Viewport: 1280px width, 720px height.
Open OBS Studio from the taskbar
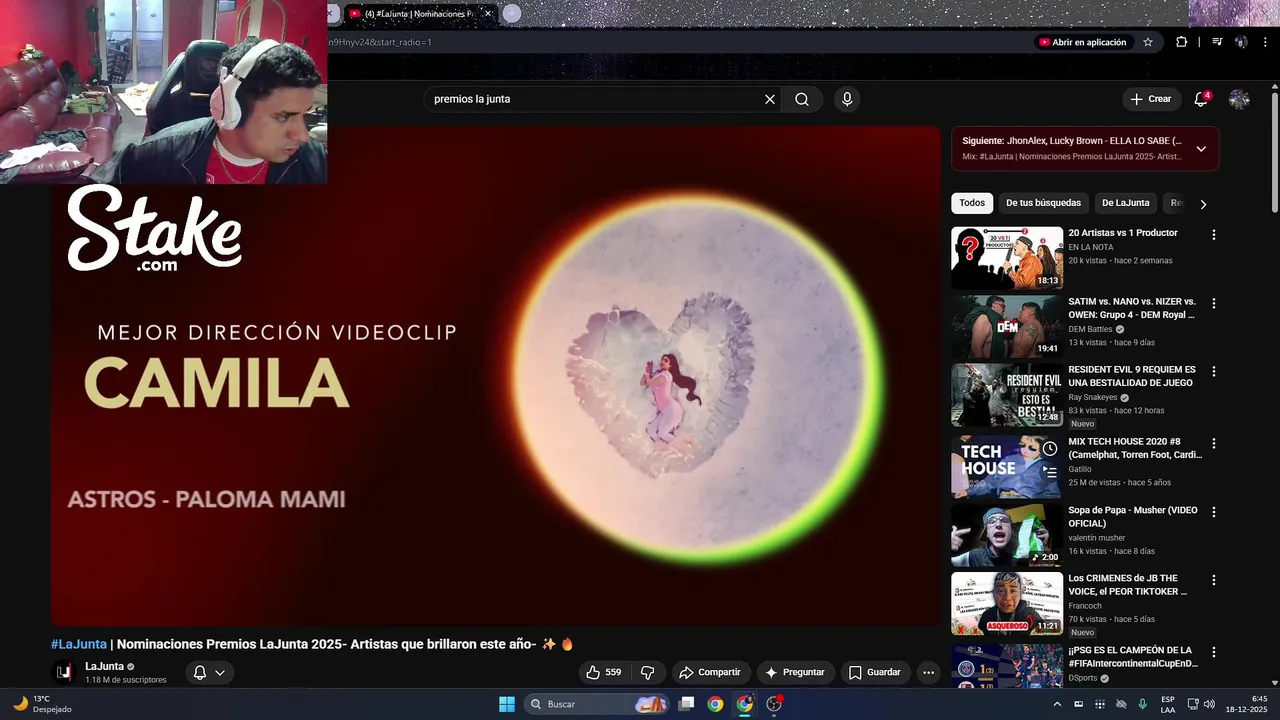pos(774,704)
